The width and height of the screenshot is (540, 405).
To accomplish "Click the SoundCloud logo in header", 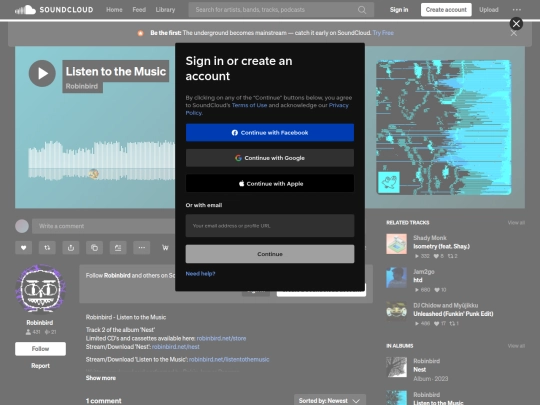I will tap(54, 10).
